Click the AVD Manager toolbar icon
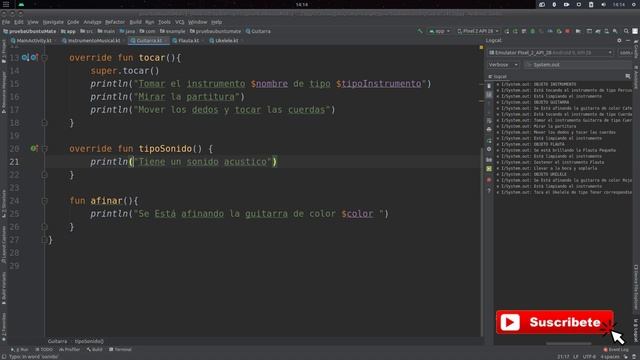 coord(606,31)
